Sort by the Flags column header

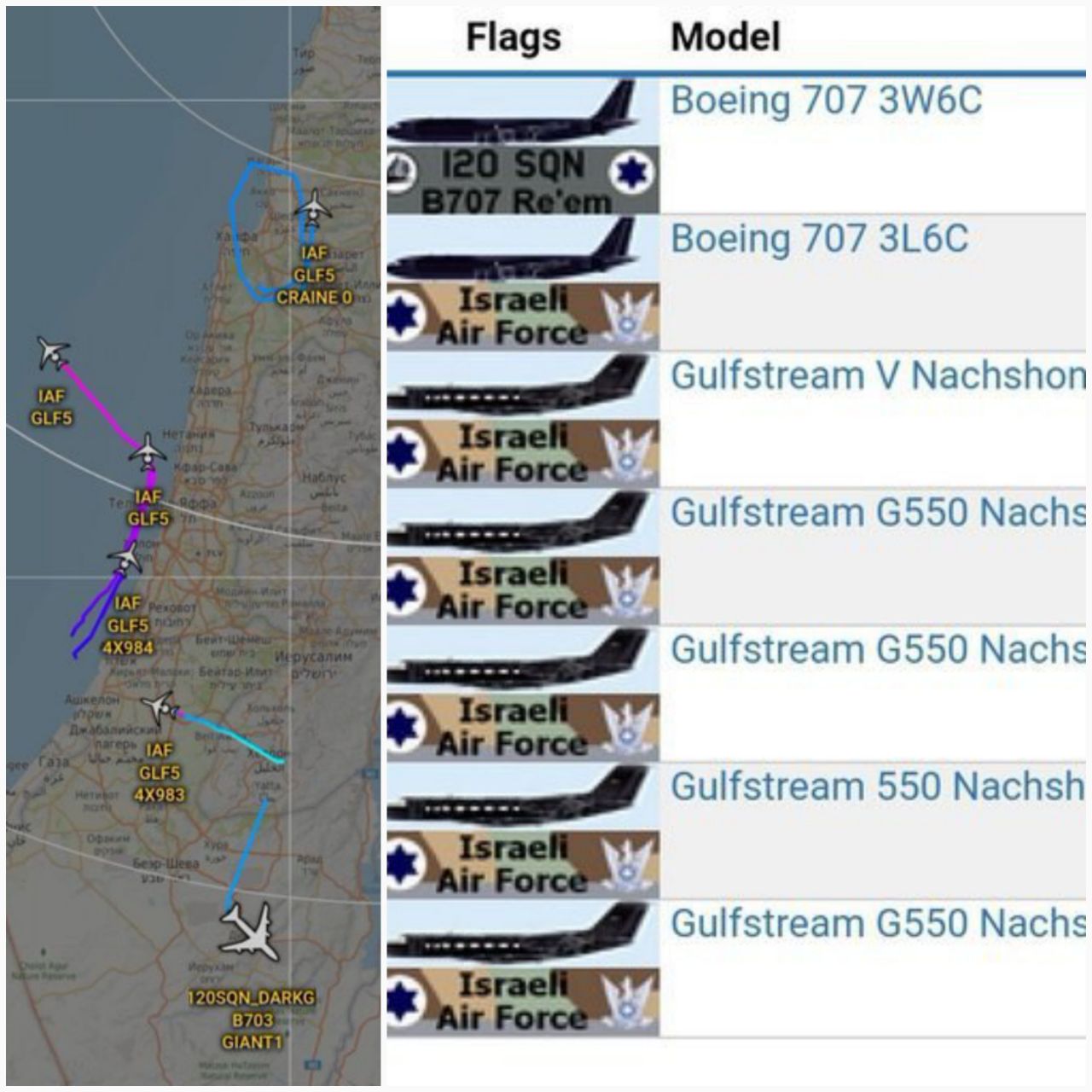coord(514,37)
